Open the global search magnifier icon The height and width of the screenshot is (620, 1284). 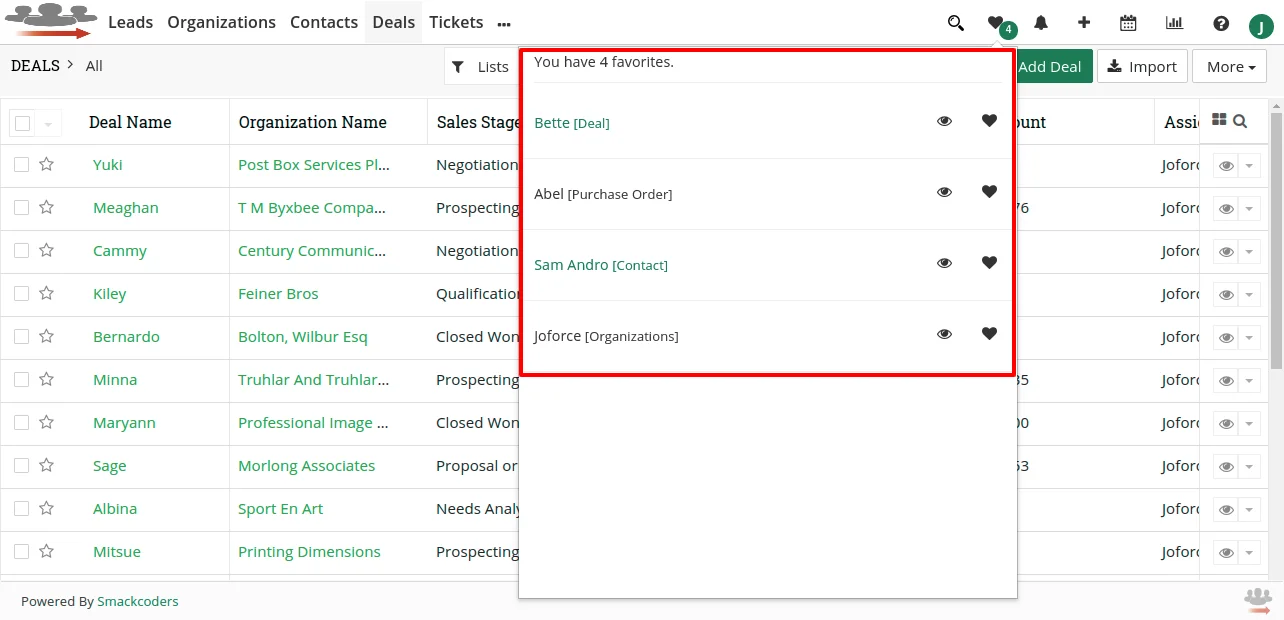[x=955, y=22]
